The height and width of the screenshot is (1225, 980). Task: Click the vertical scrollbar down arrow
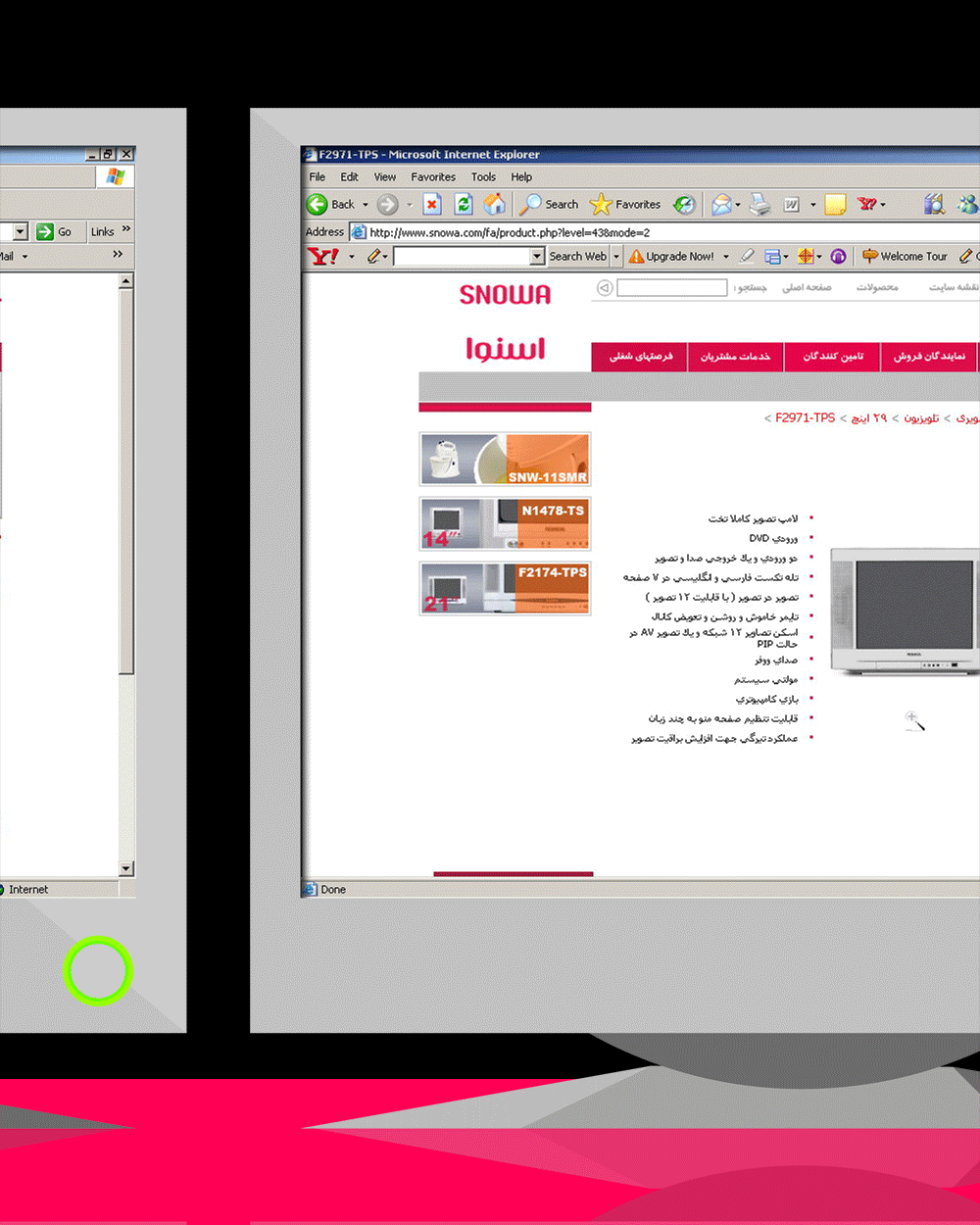[x=125, y=868]
